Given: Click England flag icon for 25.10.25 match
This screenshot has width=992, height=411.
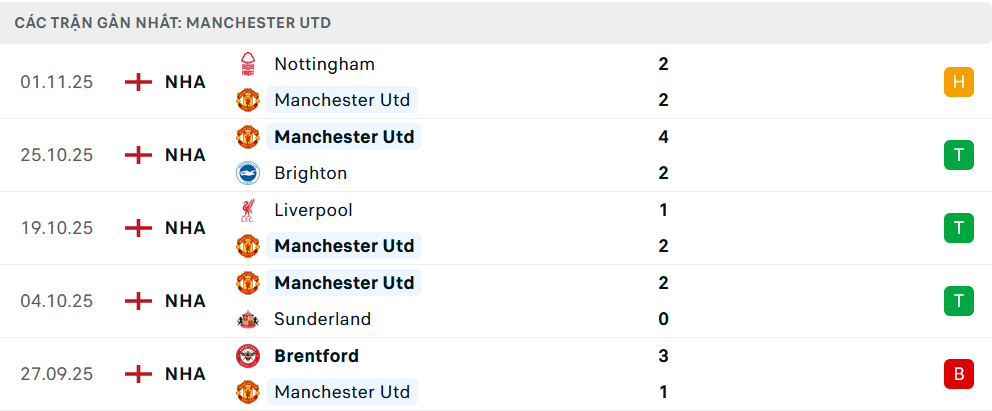Looking at the screenshot, I should (x=138, y=155).
